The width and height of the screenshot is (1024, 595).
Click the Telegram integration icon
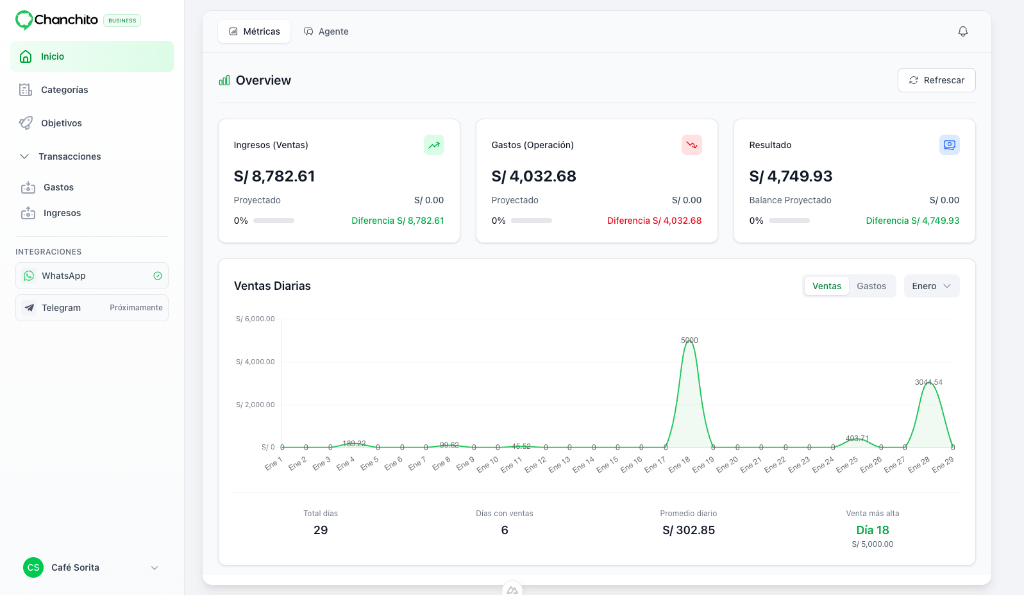29,308
